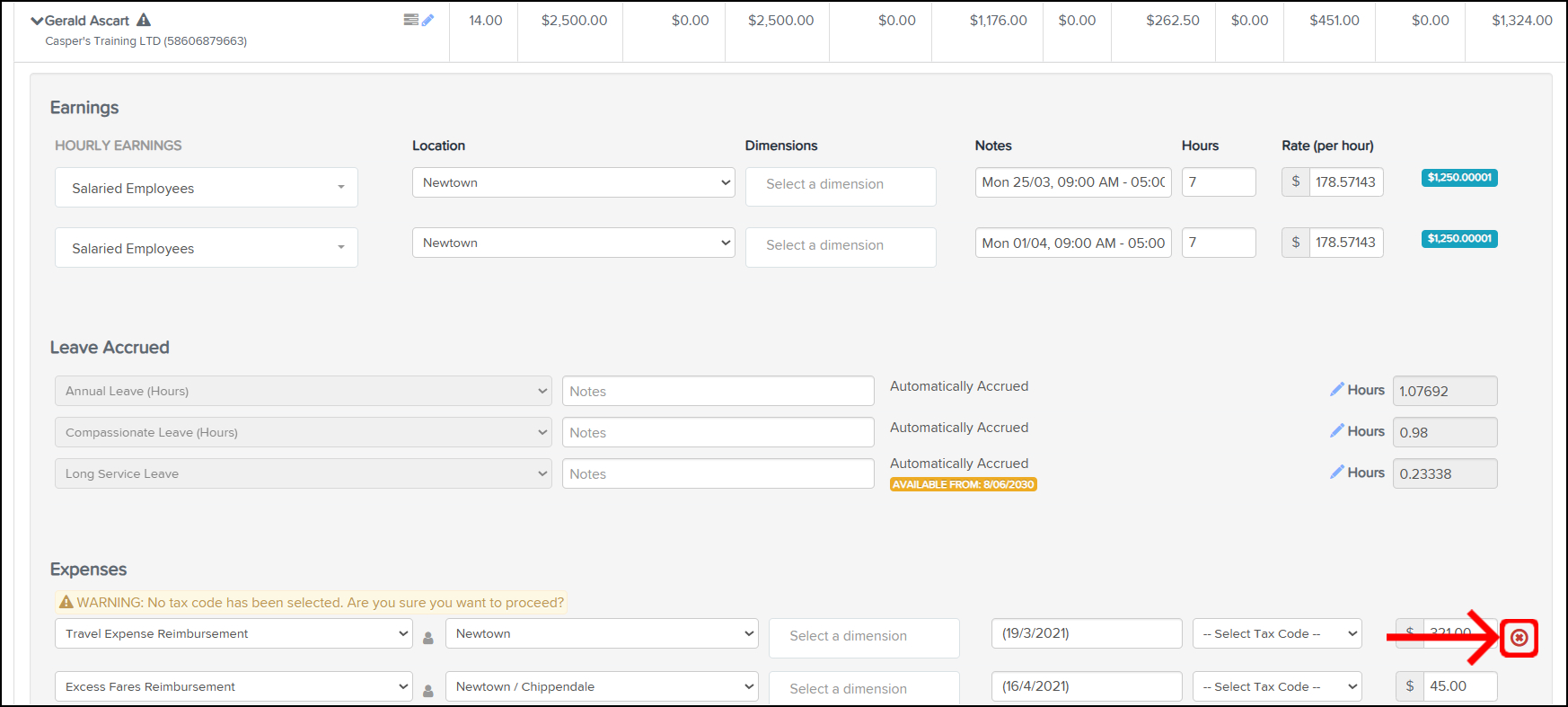Click the Hours field in first earnings row
The width and height of the screenshot is (1568, 707).
pyautogui.click(x=1218, y=181)
